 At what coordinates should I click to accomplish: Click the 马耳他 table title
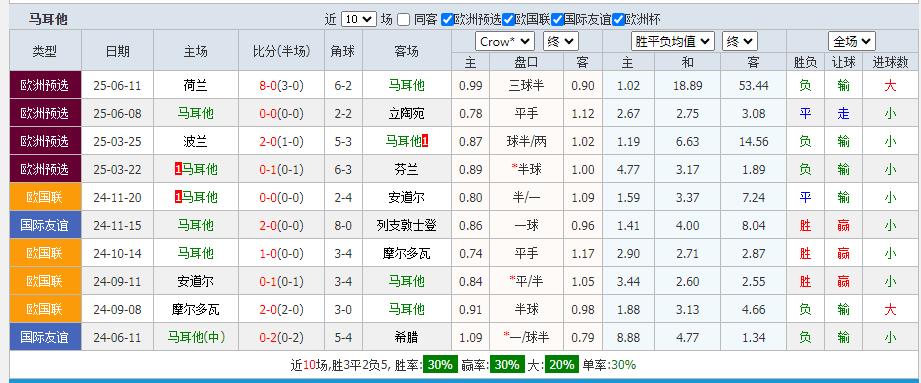pos(48,19)
